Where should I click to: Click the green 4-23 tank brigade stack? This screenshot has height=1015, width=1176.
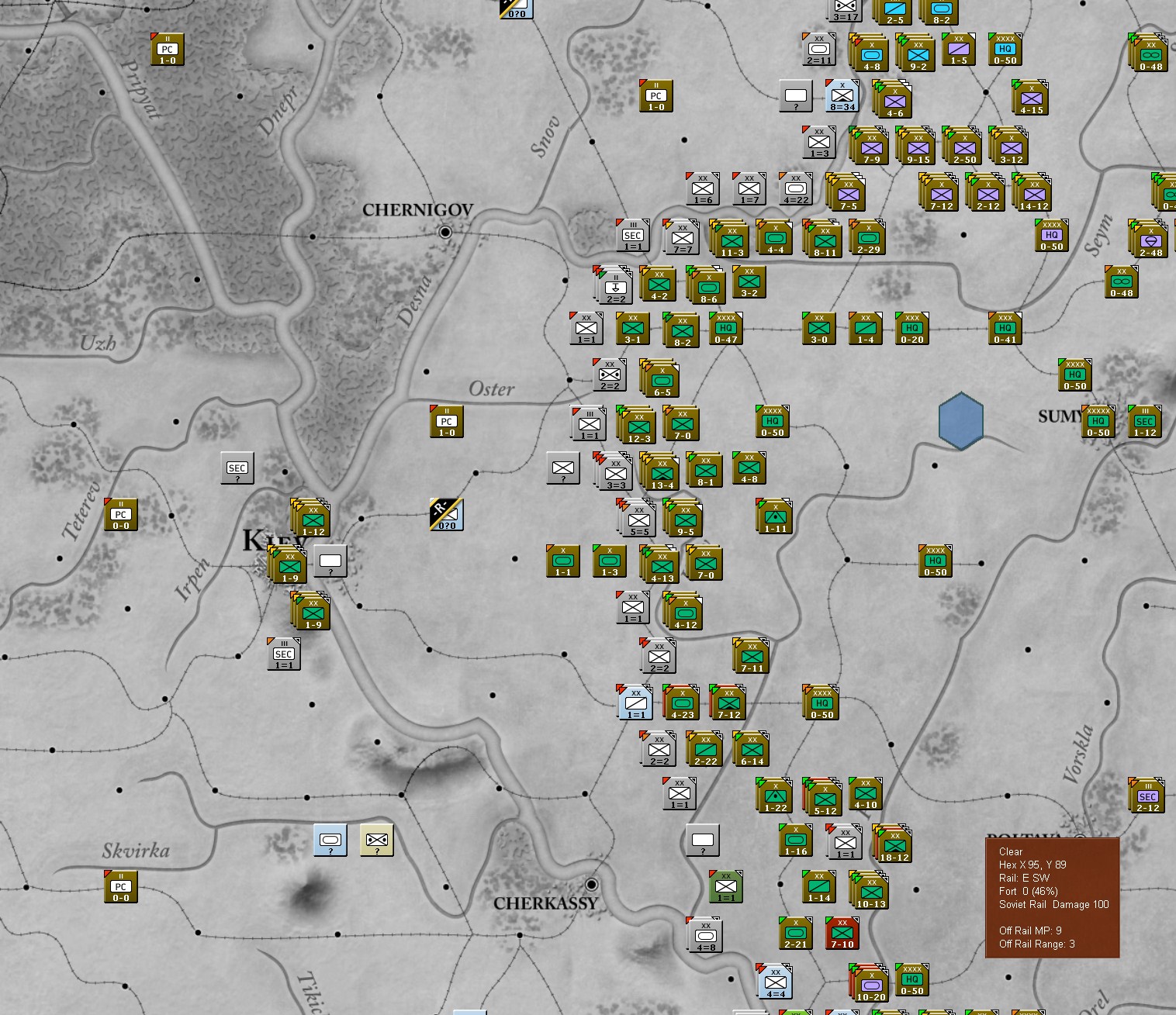click(682, 703)
